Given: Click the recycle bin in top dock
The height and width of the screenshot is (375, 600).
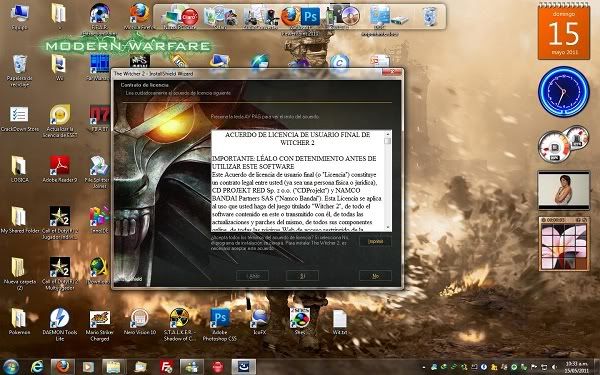Looking at the screenshot, I should pyautogui.click(x=430, y=17).
